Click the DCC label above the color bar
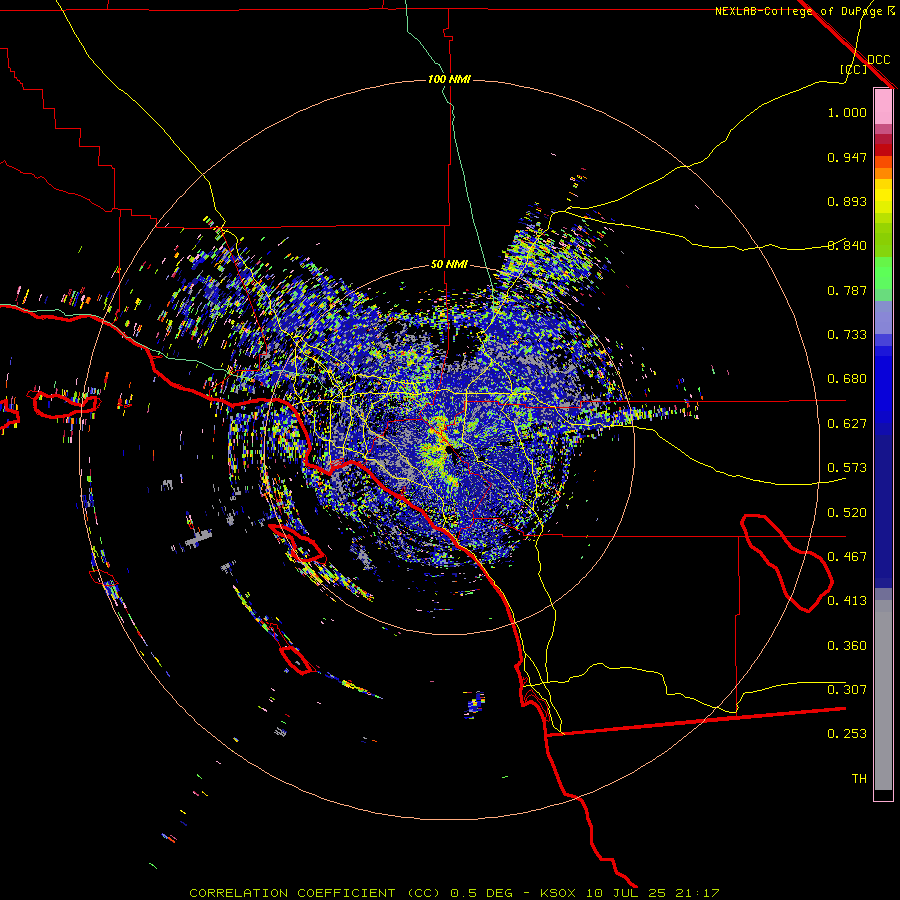Viewport: 900px width, 900px height. click(878, 60)
